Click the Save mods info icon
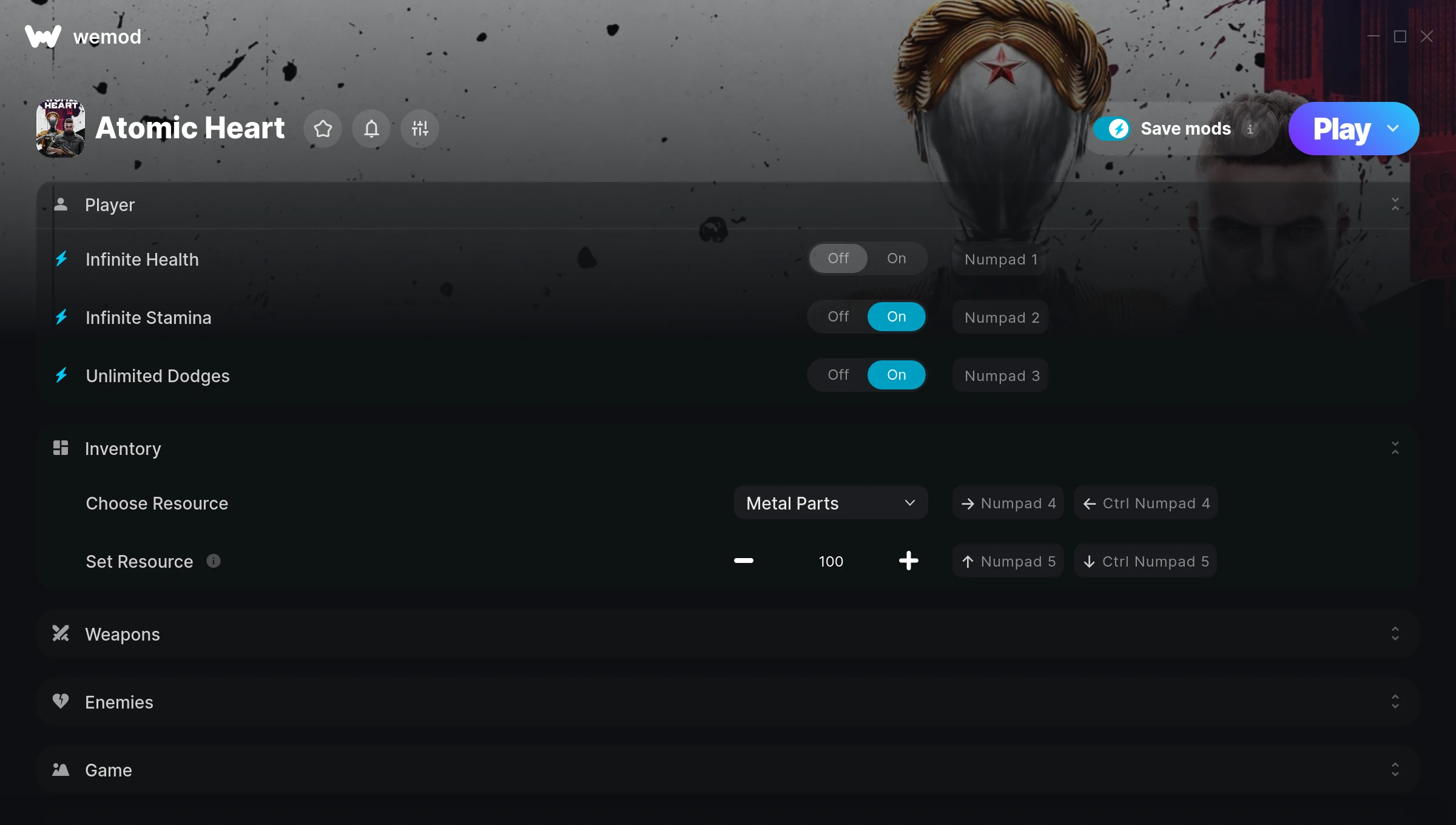Viewport: 1456px width, 825px height. click(x=1250, y=129)
